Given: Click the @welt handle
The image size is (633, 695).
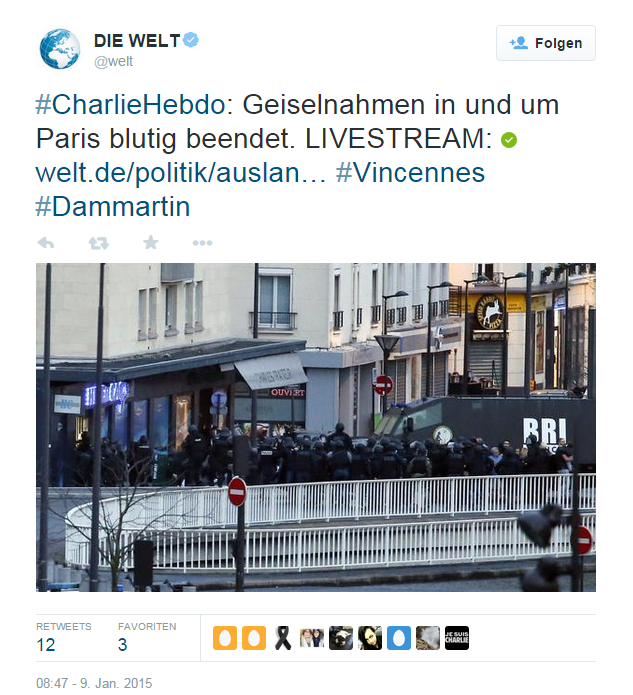Looking at the screenshot, I should pos(113,61).
